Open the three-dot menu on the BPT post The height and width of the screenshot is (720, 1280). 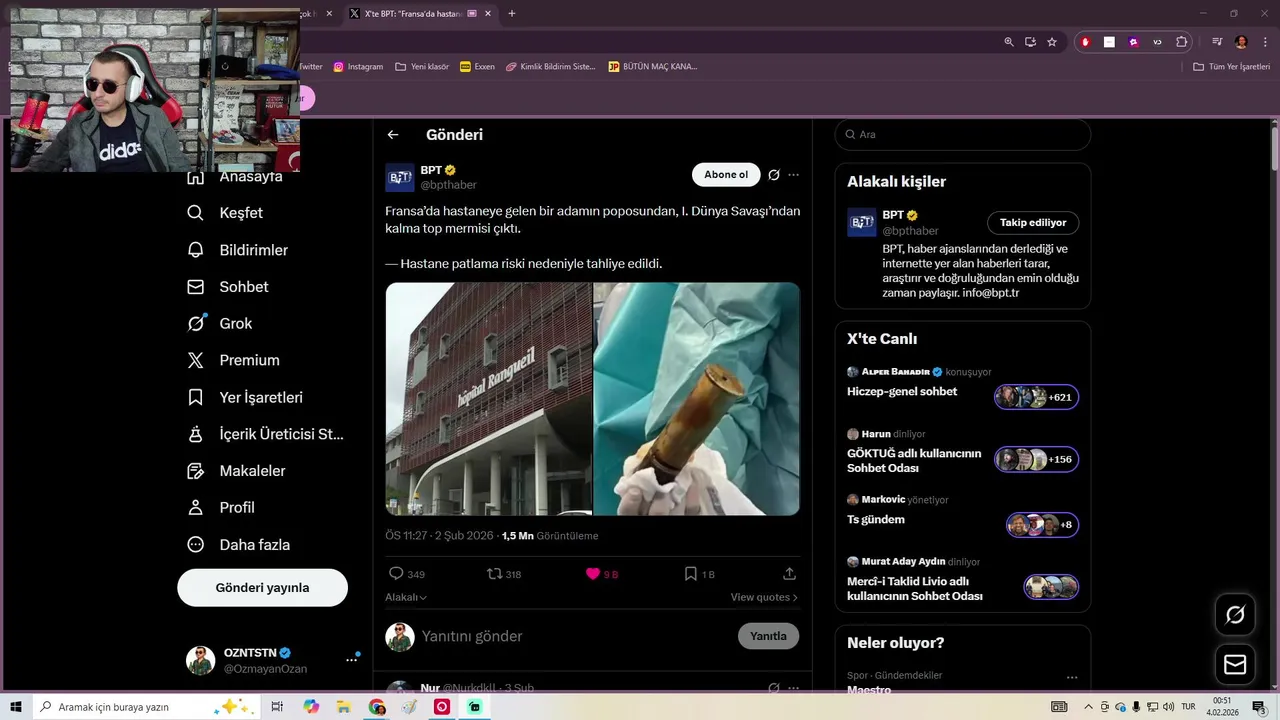(794, 175)
